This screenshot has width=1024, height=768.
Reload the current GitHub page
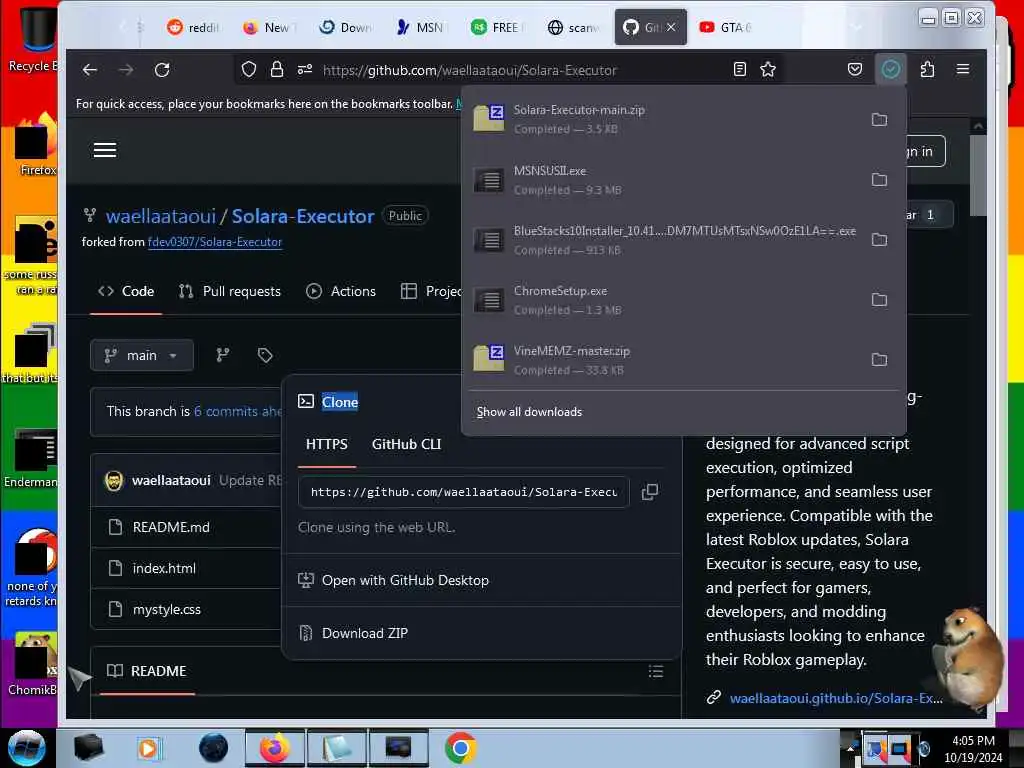(x=162, y=69)
